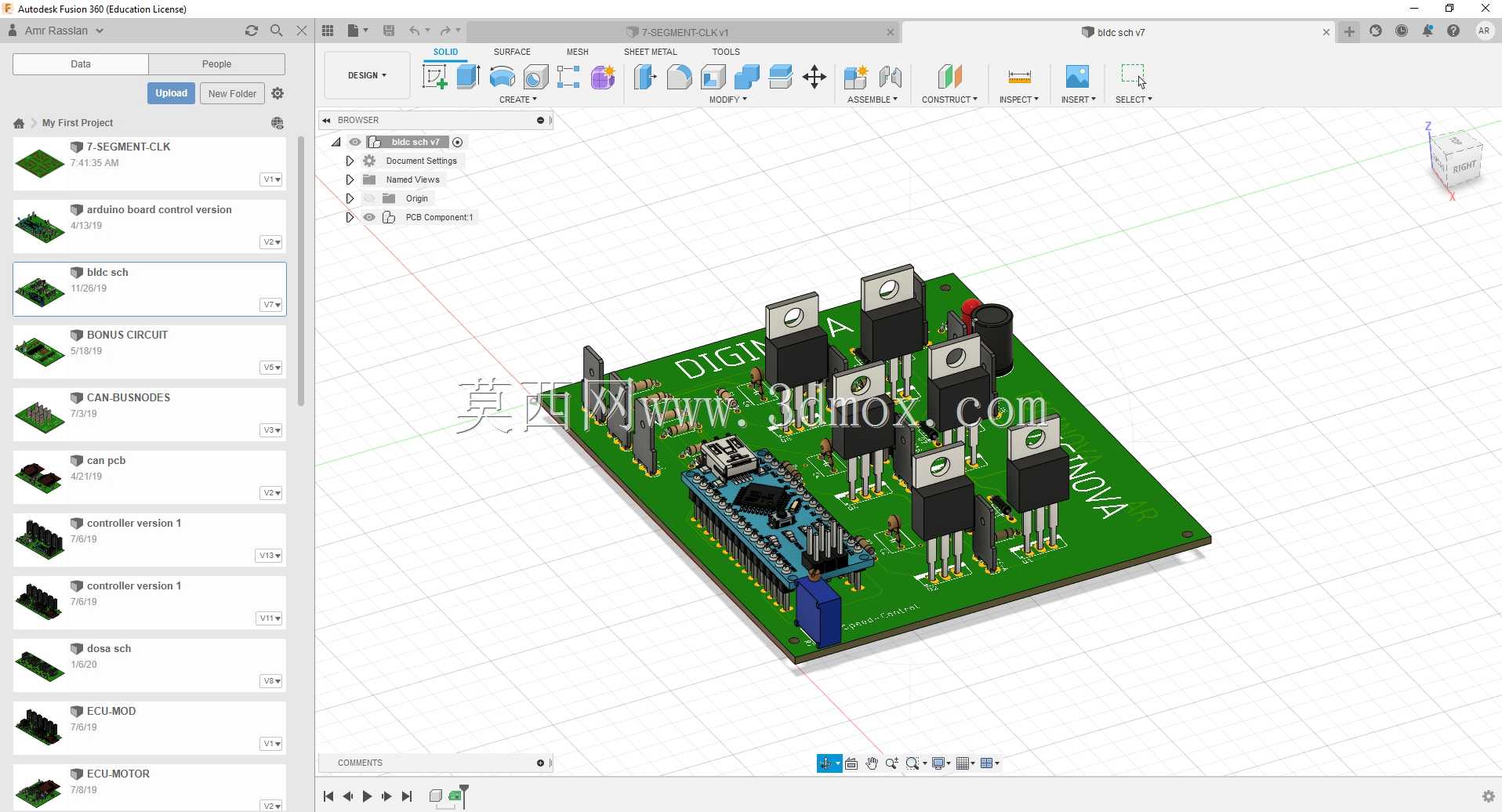Click the New Folder button
This screenshot has width=1502, height=812.
pos(232,93)
